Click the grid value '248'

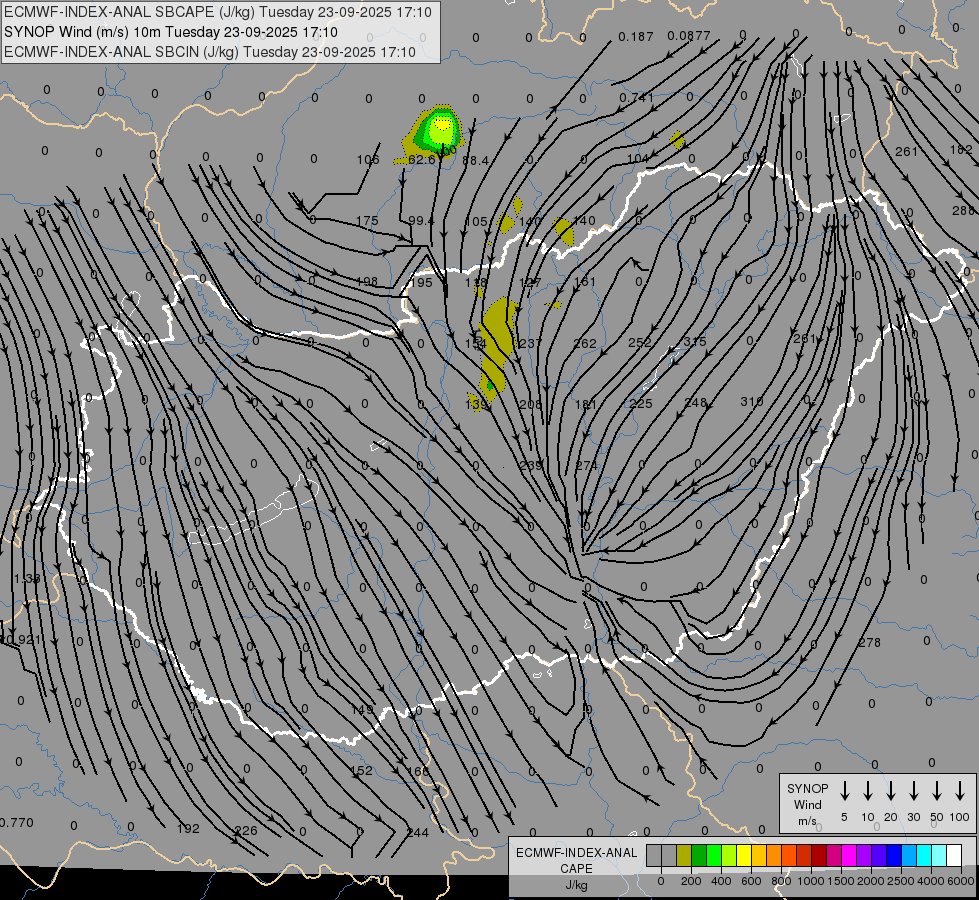pos(695,402)
